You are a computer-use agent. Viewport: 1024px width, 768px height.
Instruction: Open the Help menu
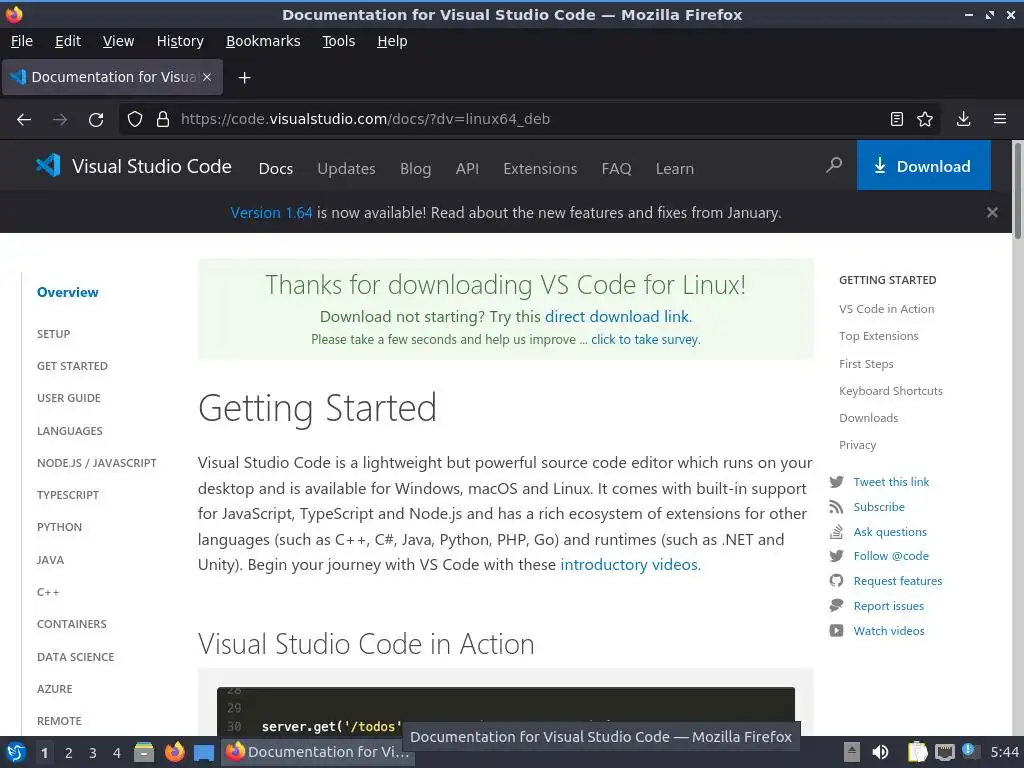pyautogui.click(x=392, y=41)
